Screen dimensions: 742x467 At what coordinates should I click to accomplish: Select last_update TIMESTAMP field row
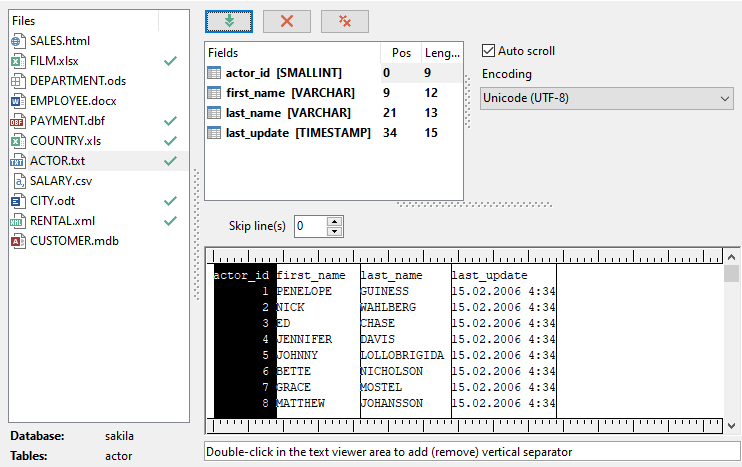[x=290, y=133]
